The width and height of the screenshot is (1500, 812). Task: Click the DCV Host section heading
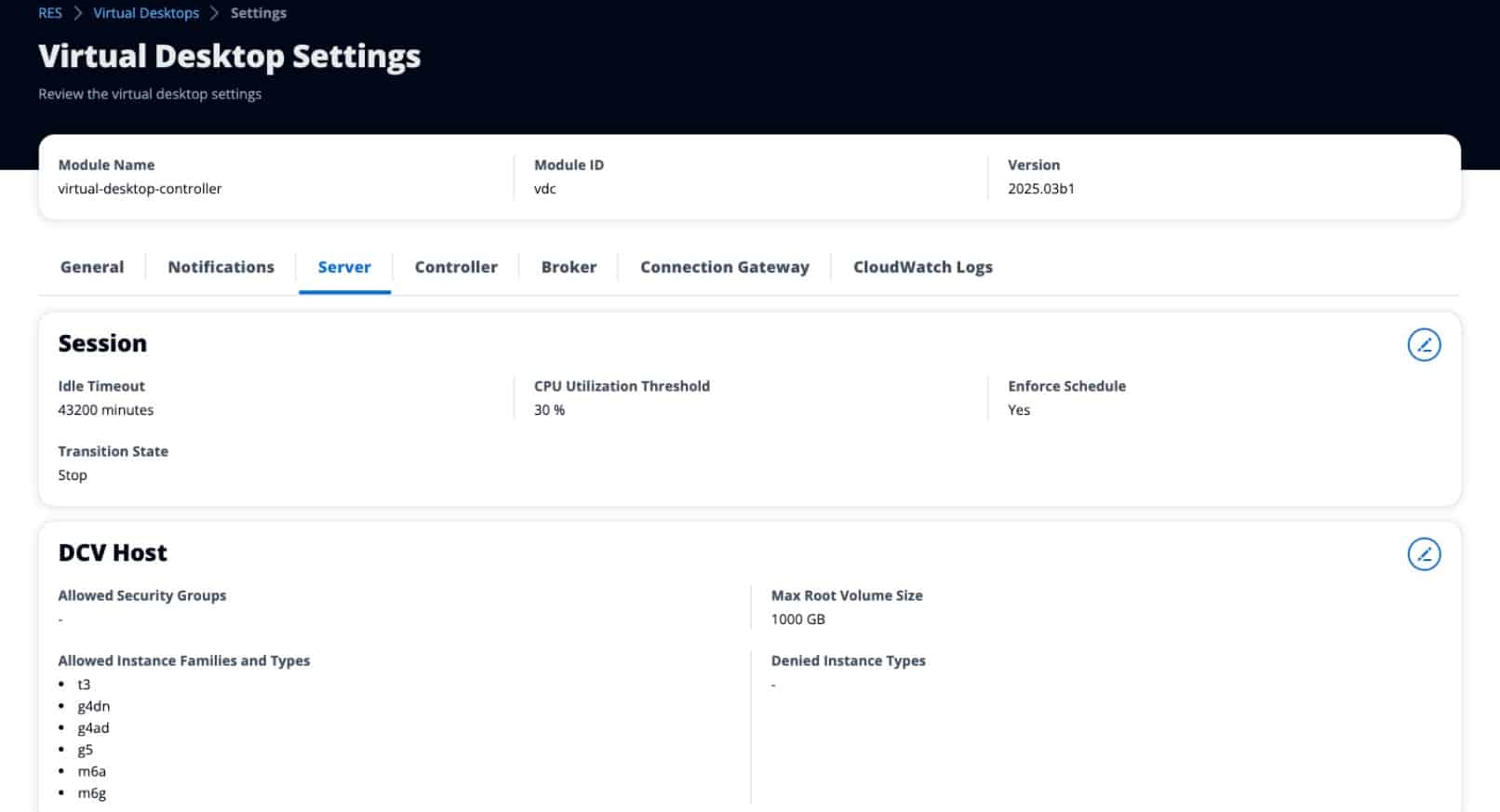(x=113, y=552)
